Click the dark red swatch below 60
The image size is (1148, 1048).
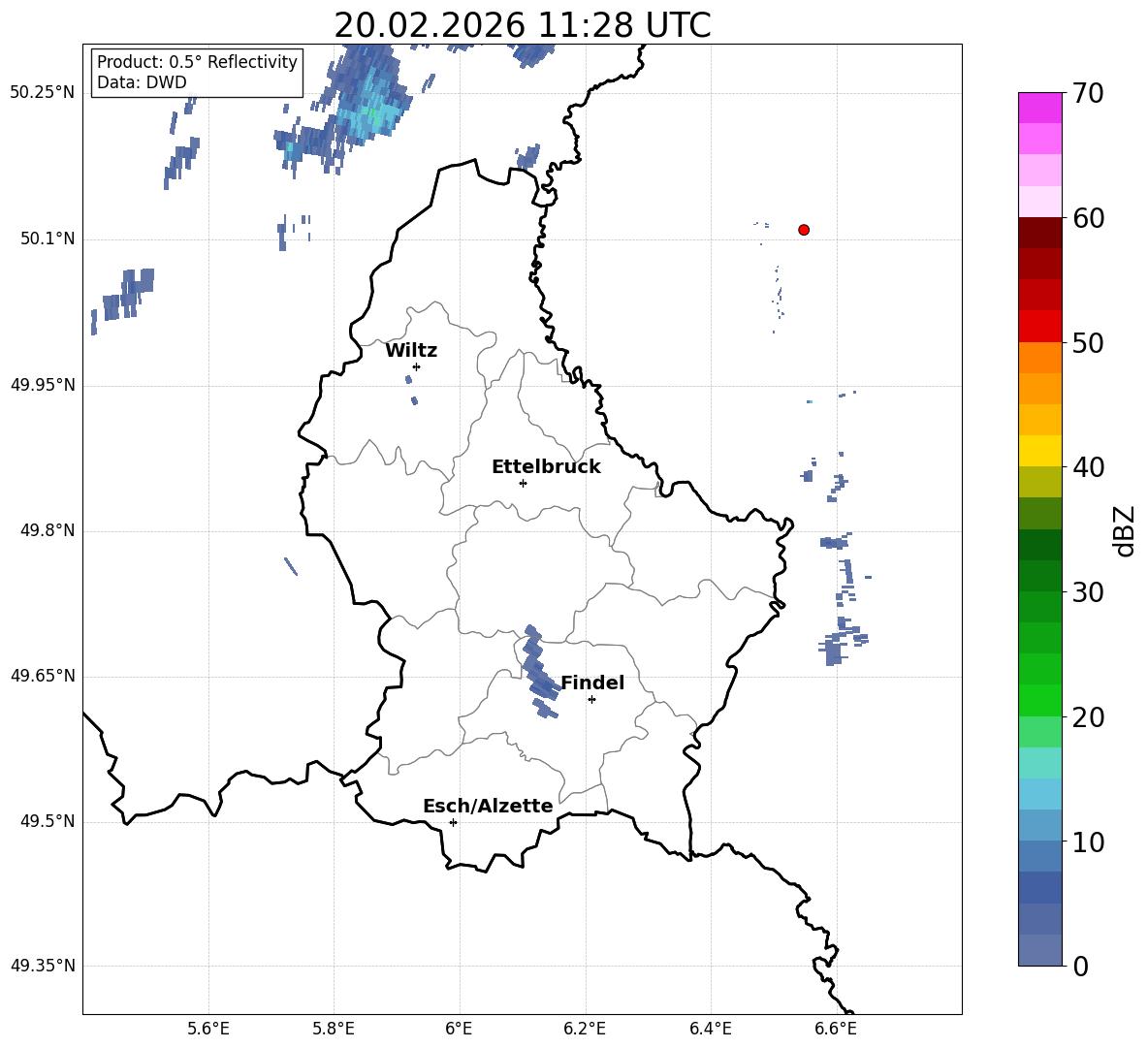pyautogui.click(x=1040, y=233)
